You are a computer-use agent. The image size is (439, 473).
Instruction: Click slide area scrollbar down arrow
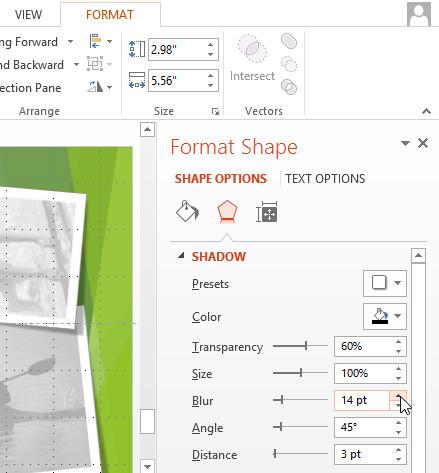tap(148, 466)
